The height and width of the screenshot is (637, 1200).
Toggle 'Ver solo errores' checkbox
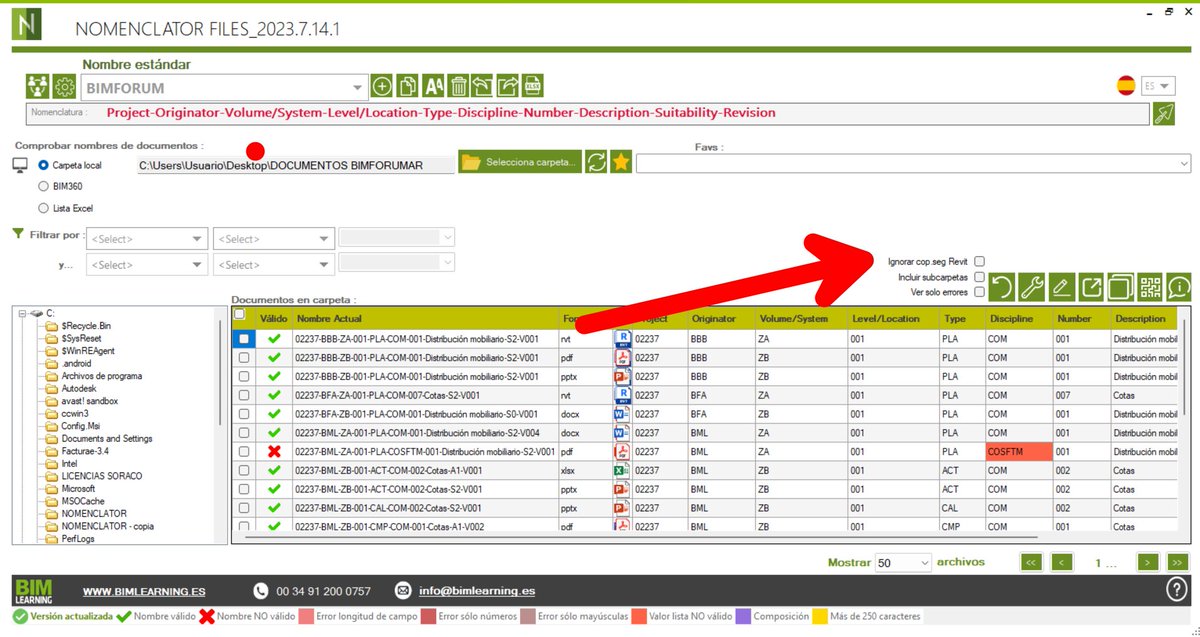click(979, 292)
